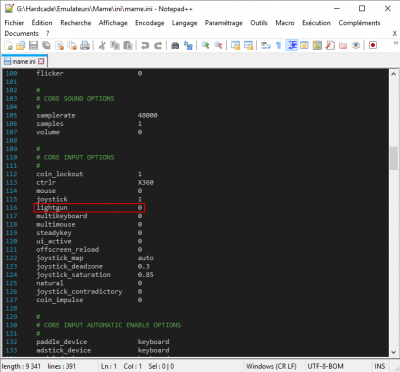
Task: Open the Macro menu
Action: click(x=285, y=23)
